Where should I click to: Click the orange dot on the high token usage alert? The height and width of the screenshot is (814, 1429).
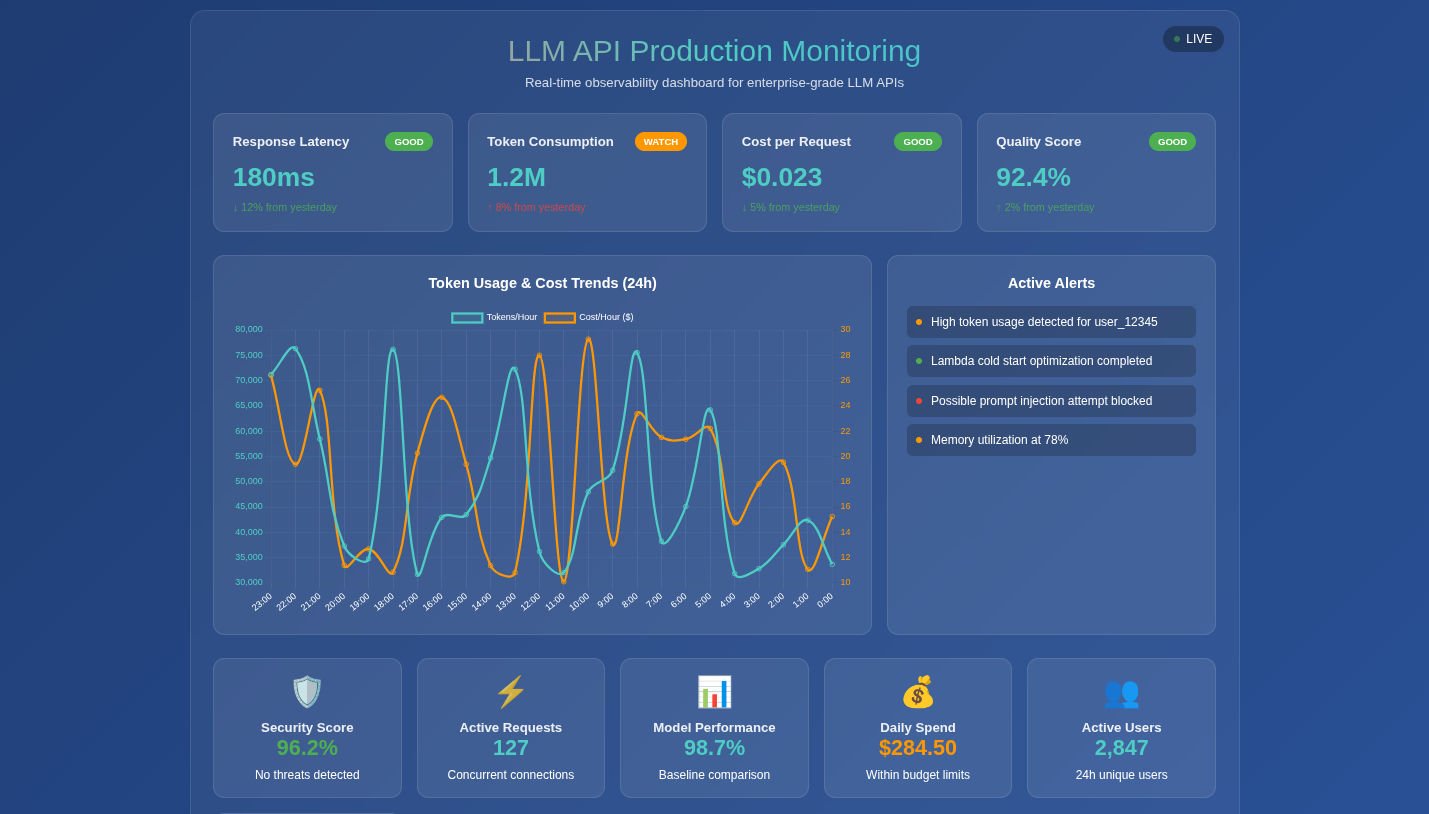(920, 322)
